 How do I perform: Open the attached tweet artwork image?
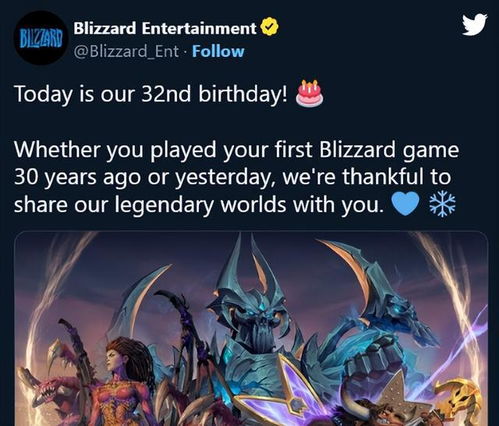(251, 328)
